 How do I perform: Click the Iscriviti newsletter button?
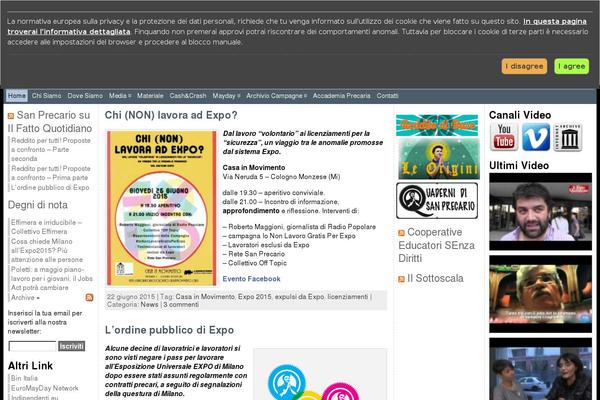(72, 346)
